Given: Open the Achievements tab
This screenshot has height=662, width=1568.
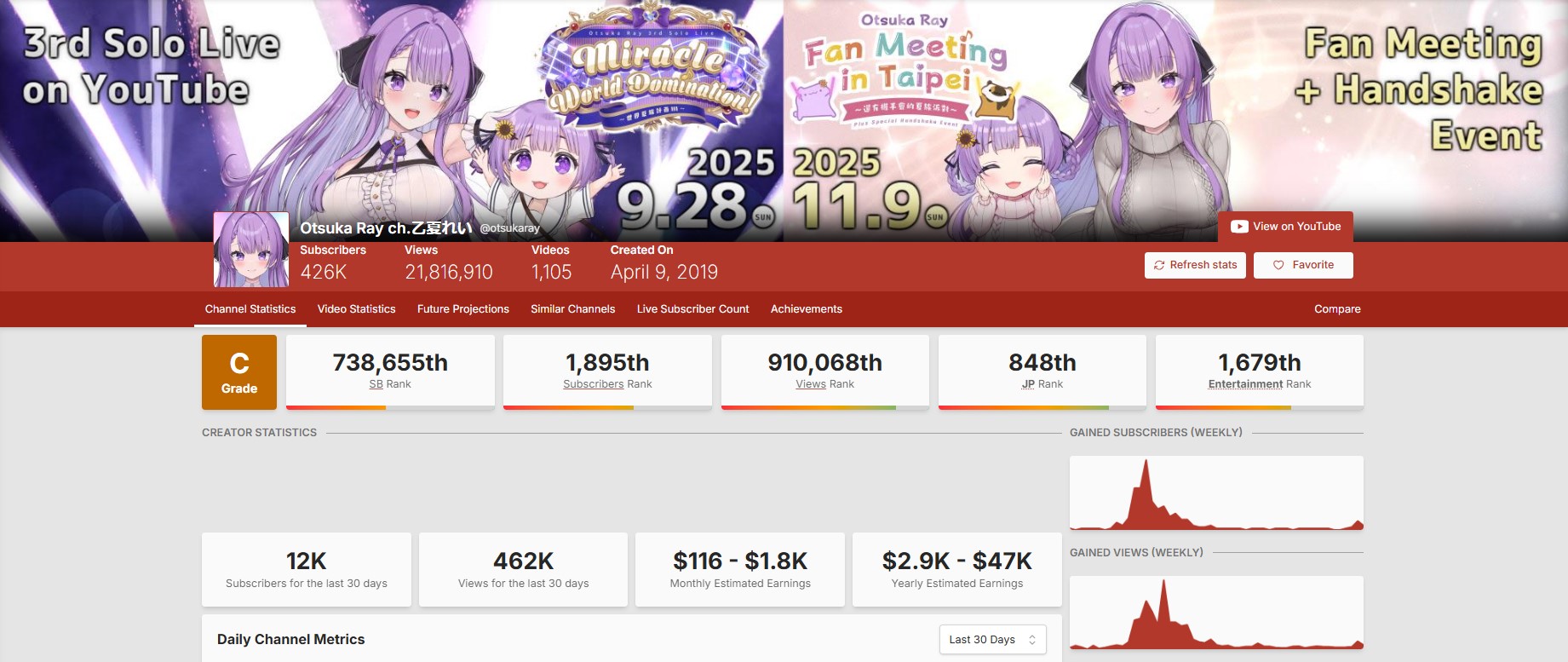Looking at the screenshot, I should click(807, 309).
